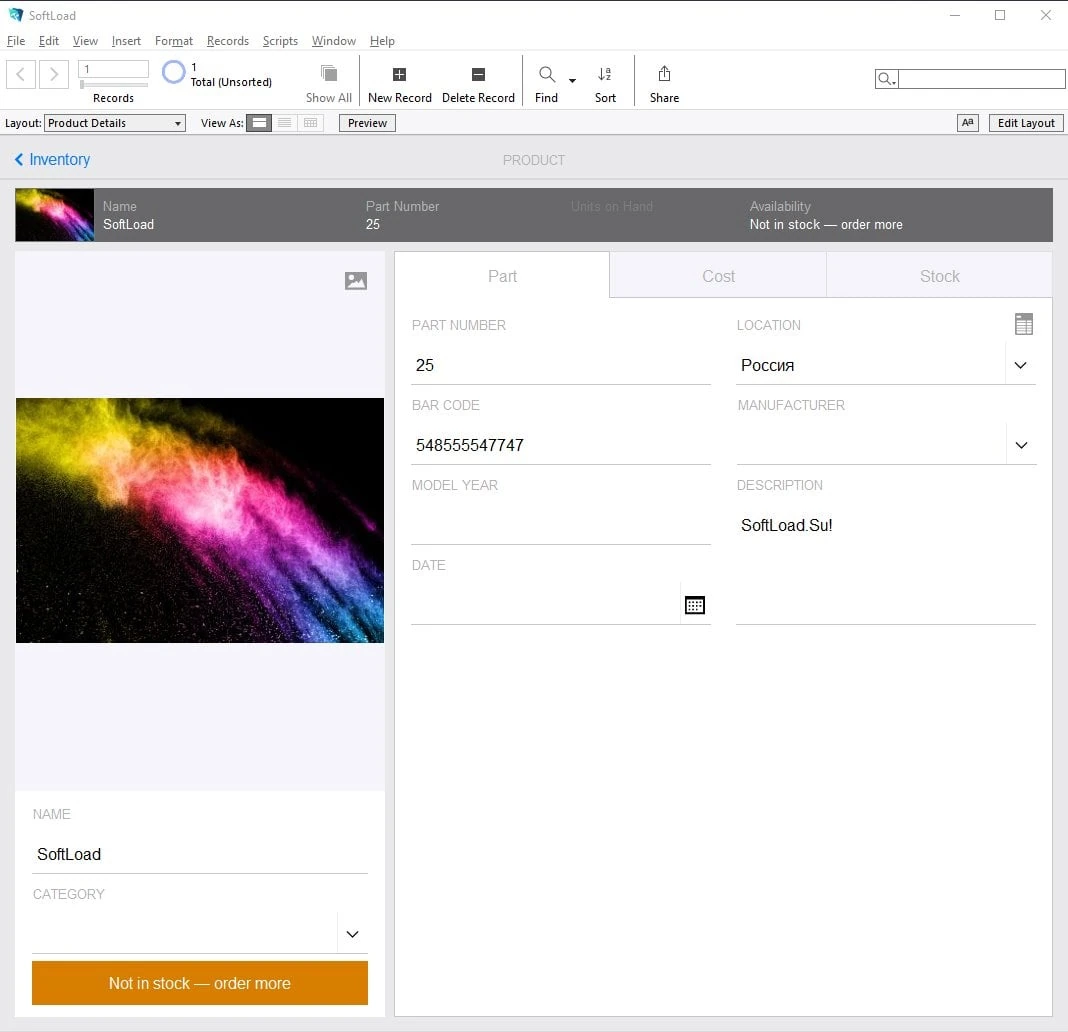The height and width of the screenshot is (1032, 1068).
Task: Open the View menu
Action: tap(85, 41)
